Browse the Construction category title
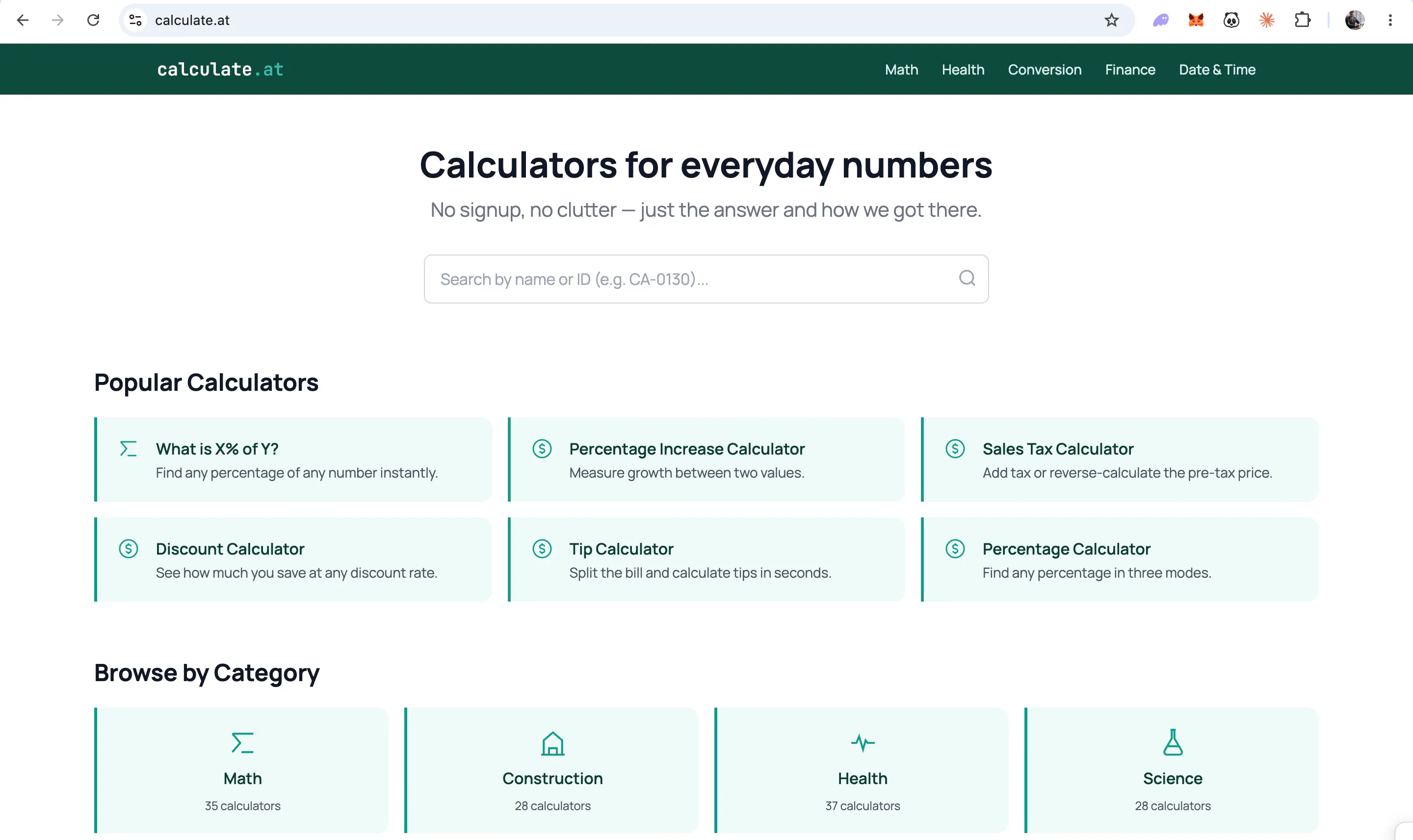The height and width of the screenshot is (840, 1413). pos(553,778)
